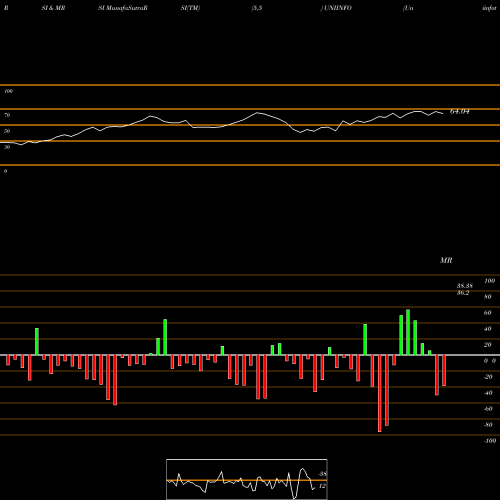The height and width of the screenshot is (500, 500).
Task: Click the MR axis label 40
Action: coord(488,329)
